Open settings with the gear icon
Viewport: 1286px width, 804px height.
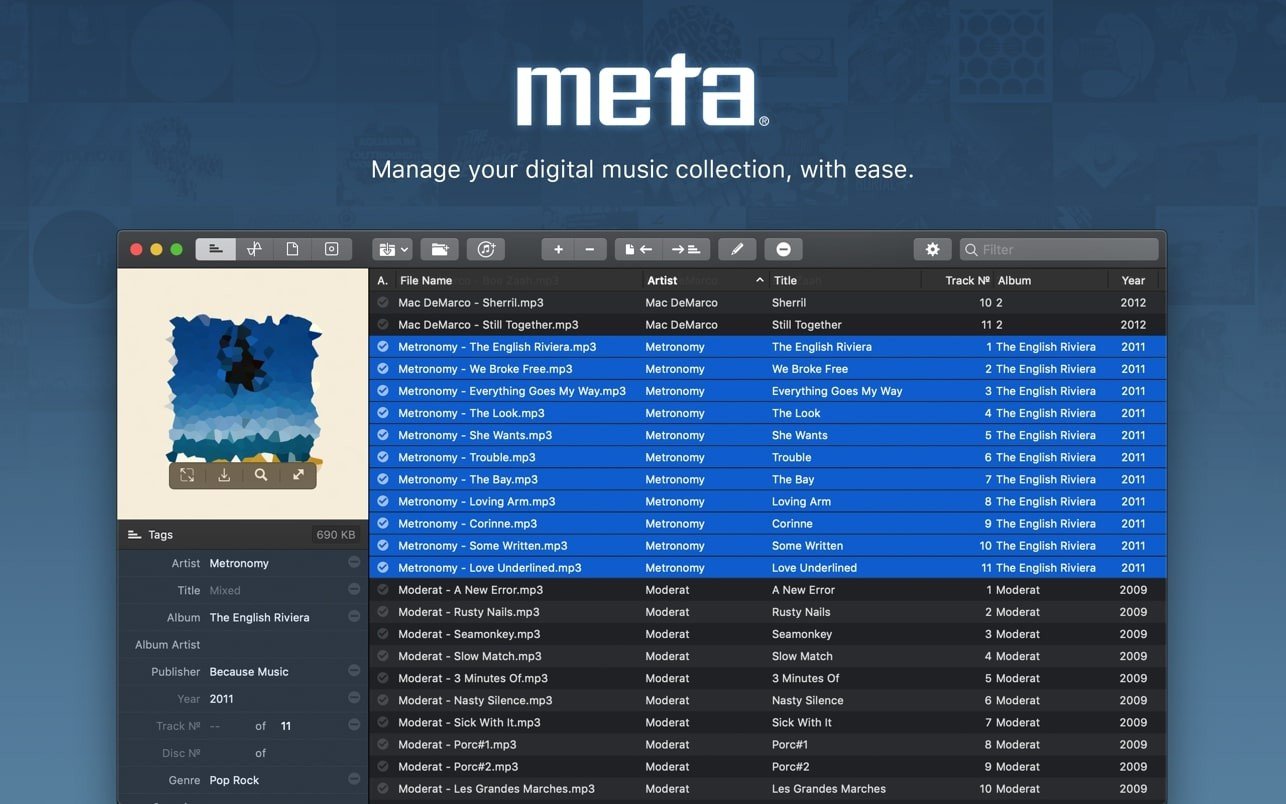(x=932, y=249)
